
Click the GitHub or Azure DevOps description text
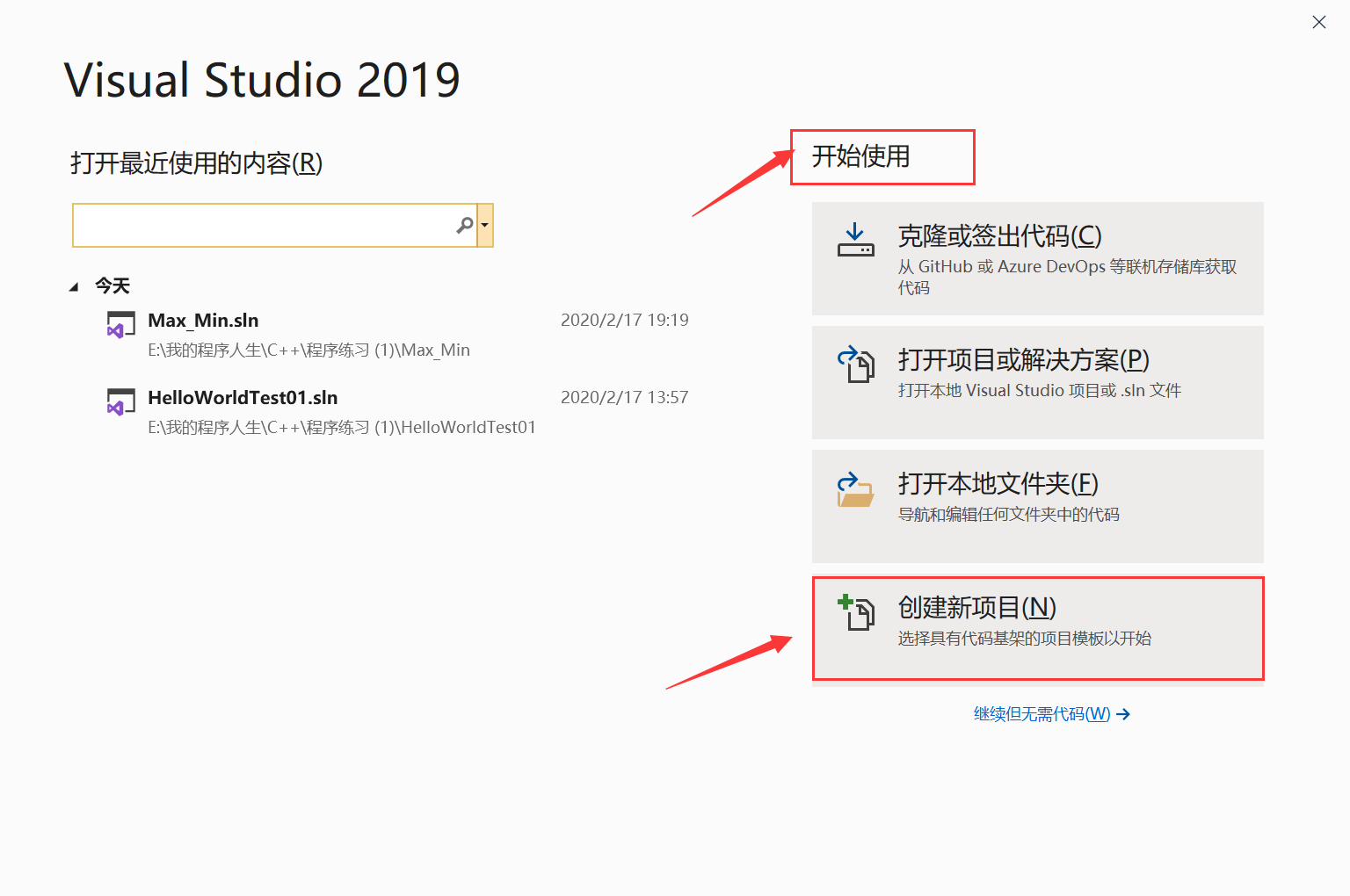coord(1067,277)
